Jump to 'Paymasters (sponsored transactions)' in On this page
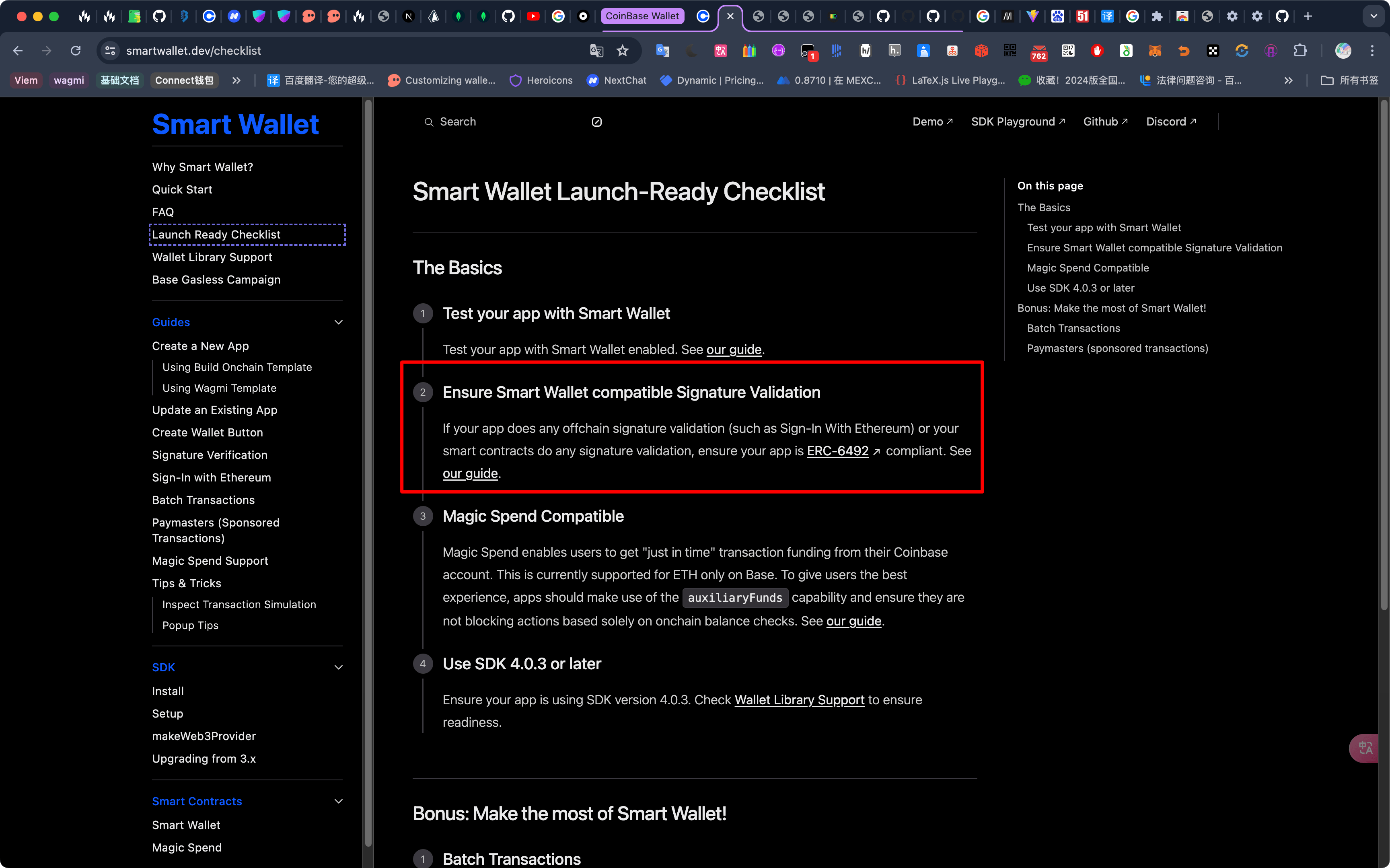The width and height of the screenshot is (1390, 868). (1117, 348)
